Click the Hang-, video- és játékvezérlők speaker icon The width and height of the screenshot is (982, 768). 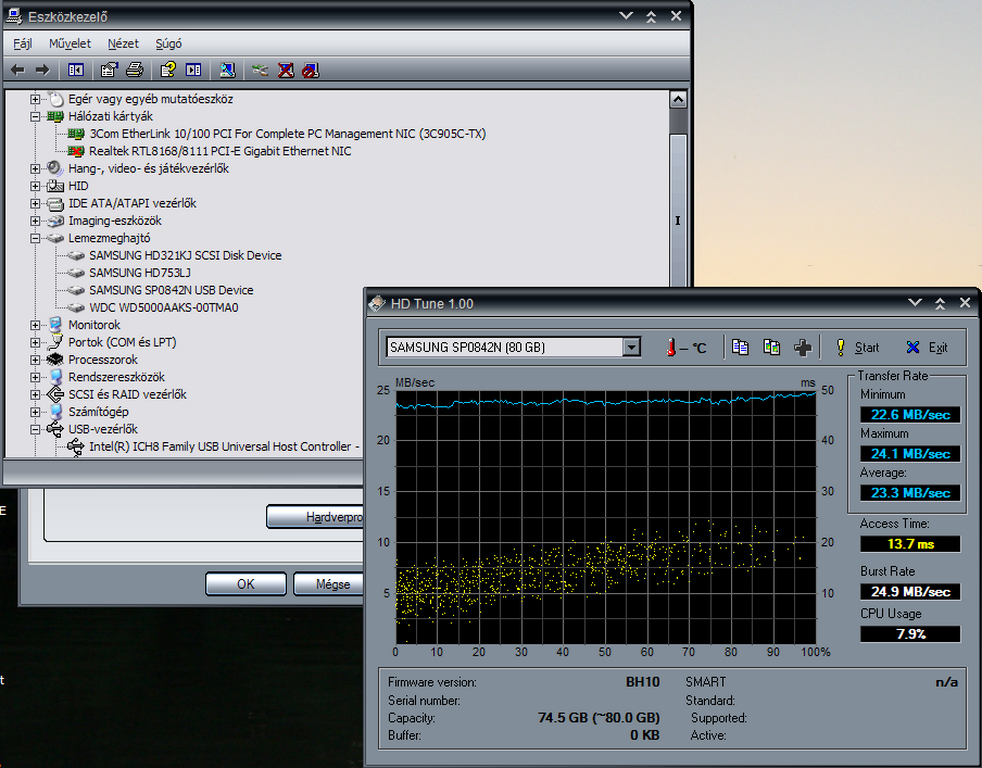tap(55, 168)
